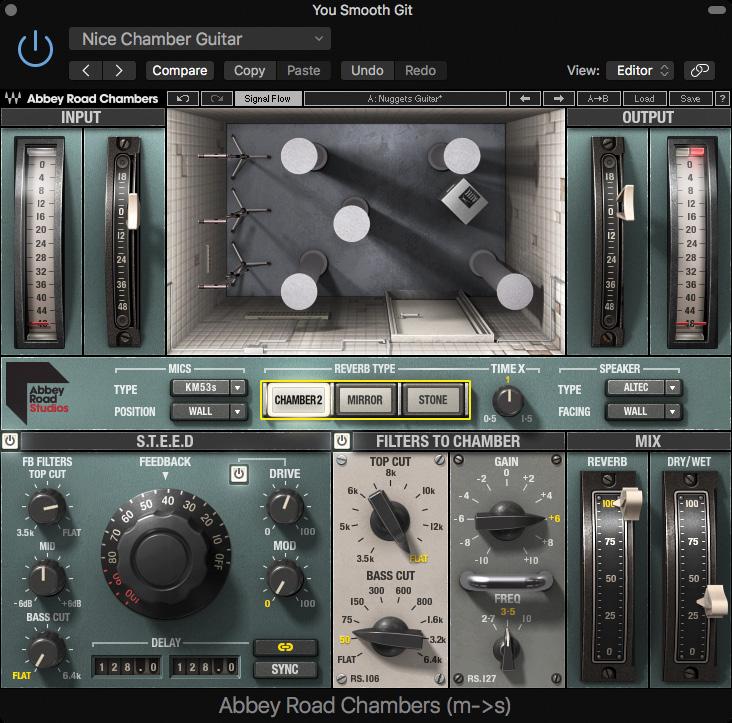Toggle the Filters To Chamber power button
The image size is (732, 723).
pyautogui.click(x=342, y=441)
